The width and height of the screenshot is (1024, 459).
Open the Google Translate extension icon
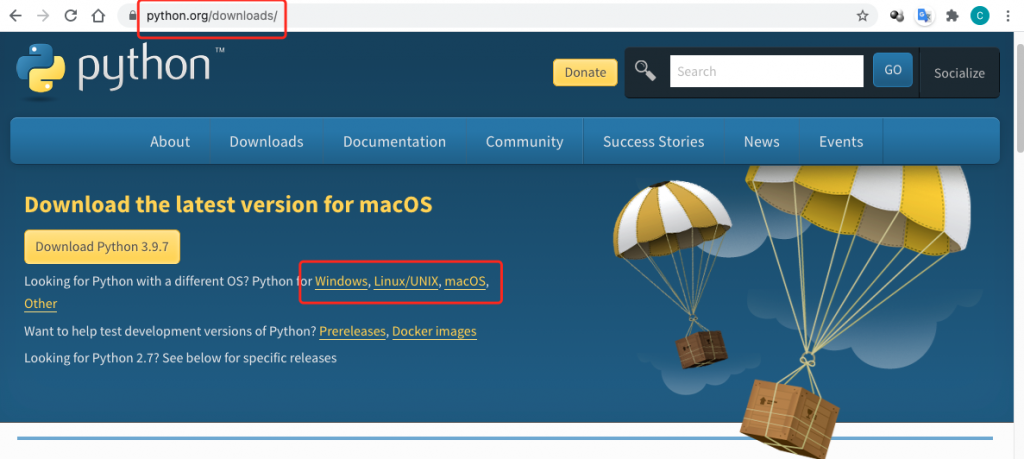923,16
